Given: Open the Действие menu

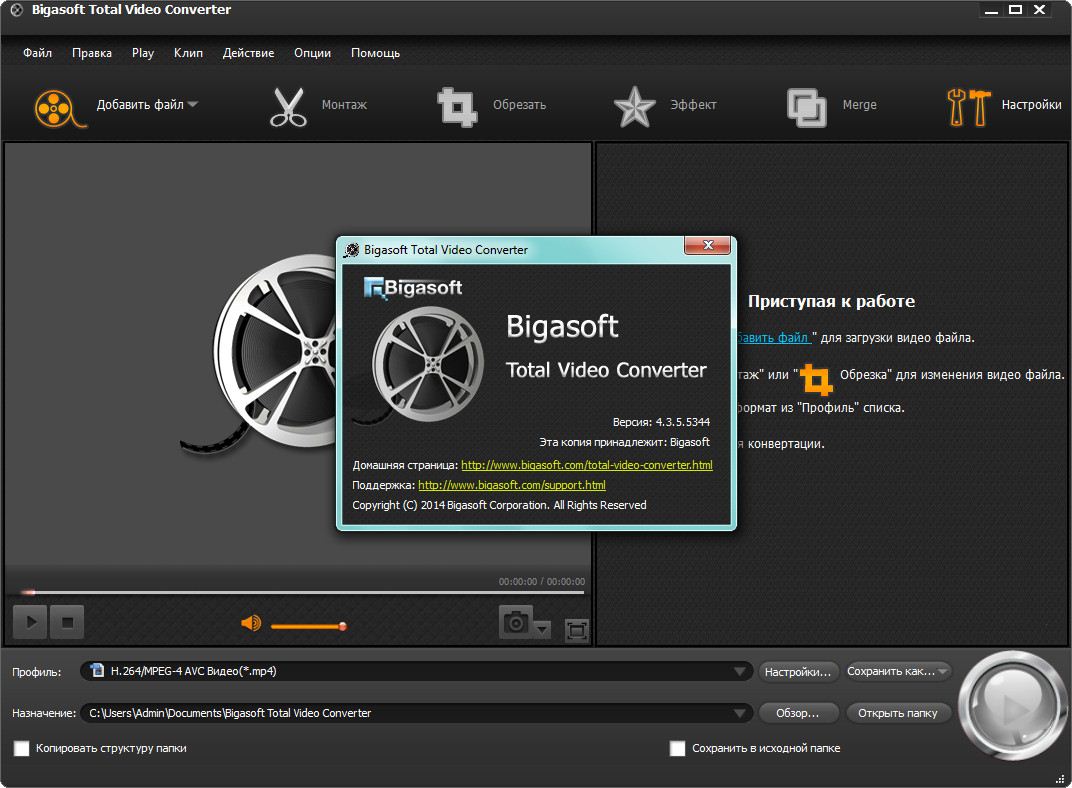Looking at the screenshot, I should pyautogui.click(x=248, y=53).
